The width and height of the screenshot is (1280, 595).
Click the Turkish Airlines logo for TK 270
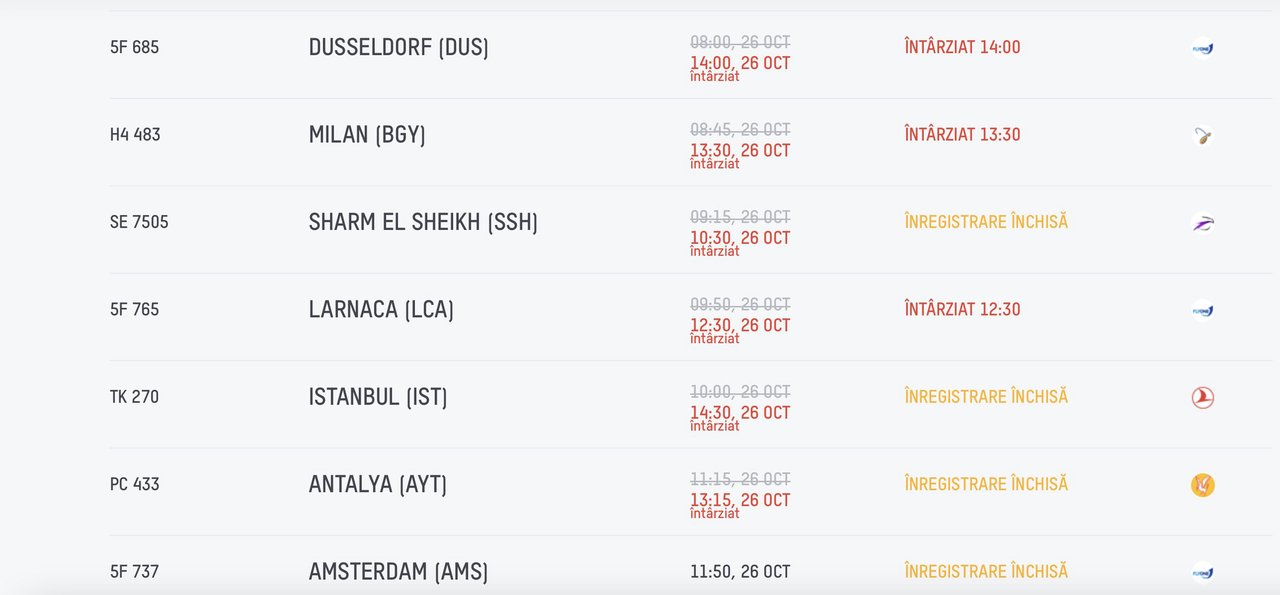tap(1202, 397)
